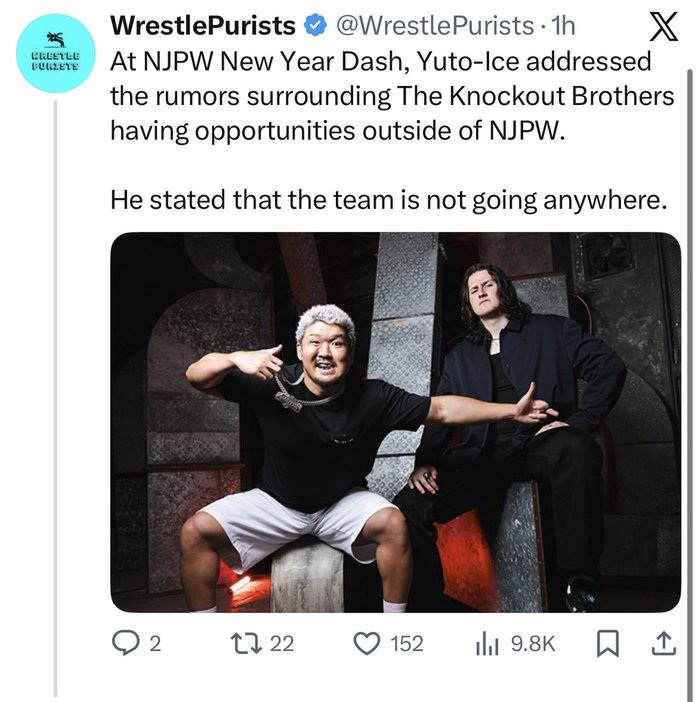Click the repost count 22

click(x=282, y=644)
